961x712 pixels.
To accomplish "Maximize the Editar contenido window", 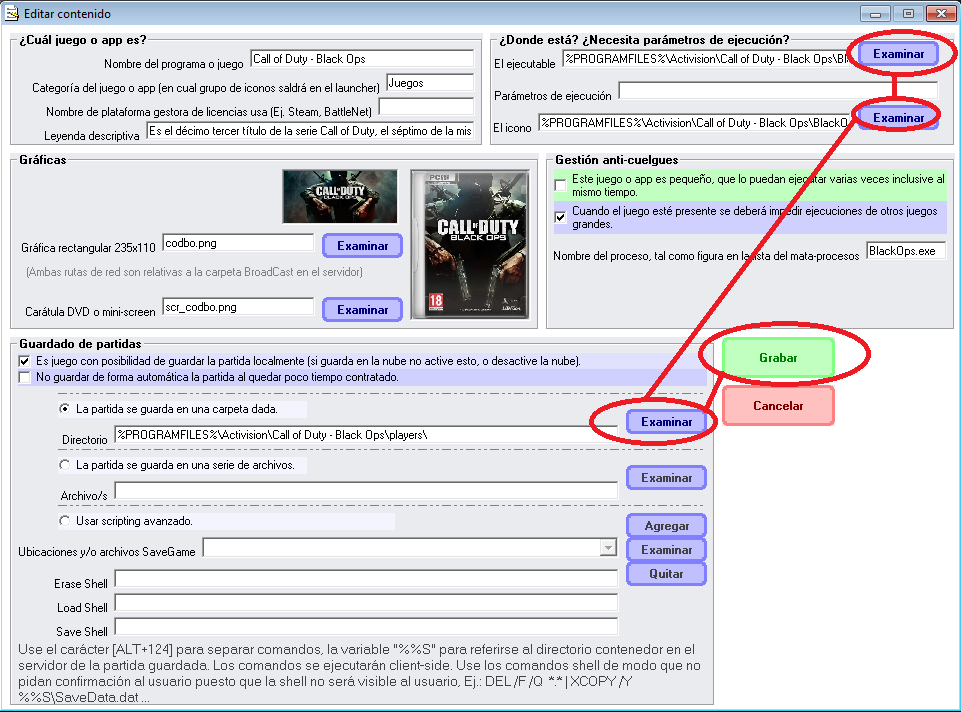I will tap(908, 13).
